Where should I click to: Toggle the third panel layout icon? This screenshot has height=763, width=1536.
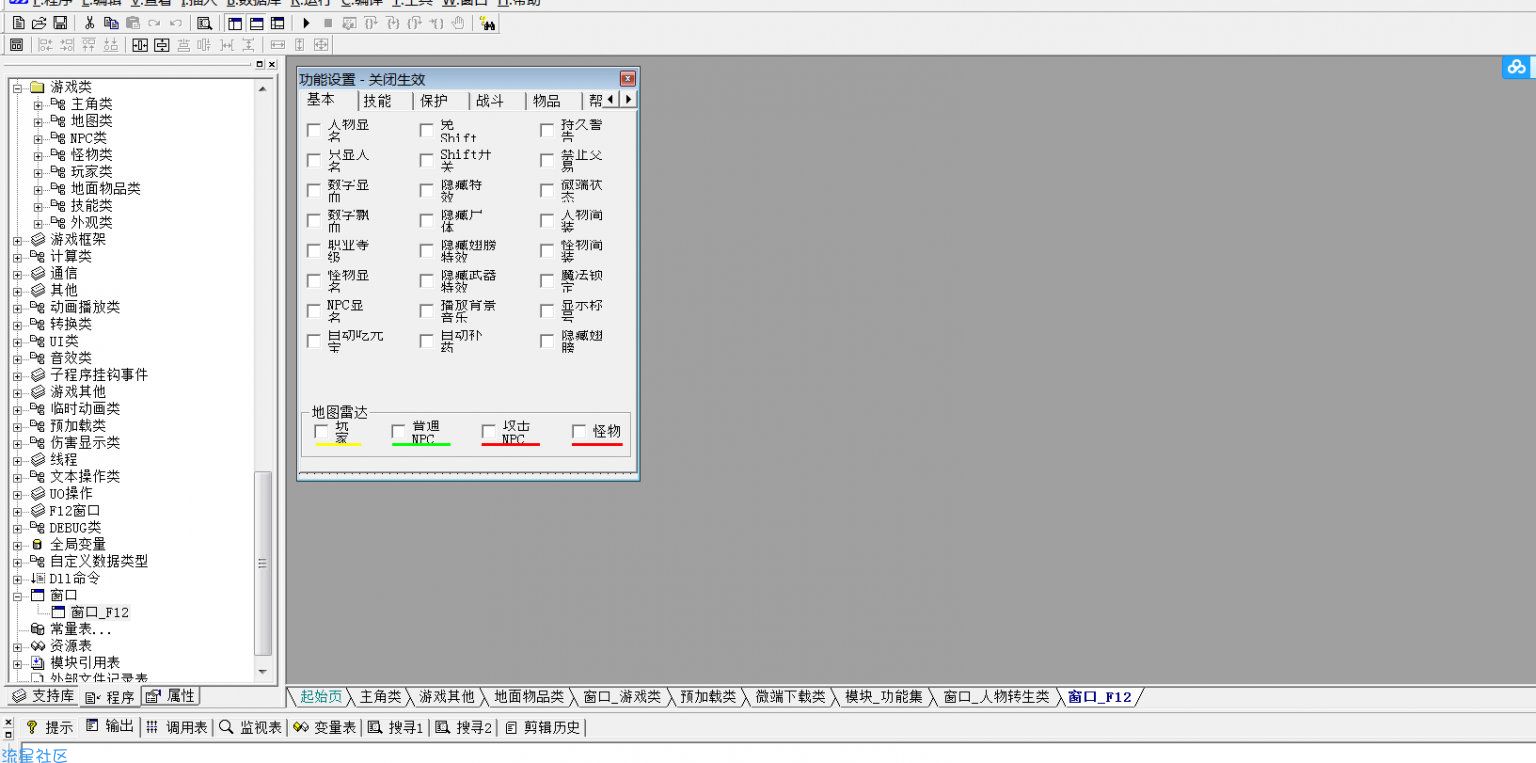pos(277,23)
